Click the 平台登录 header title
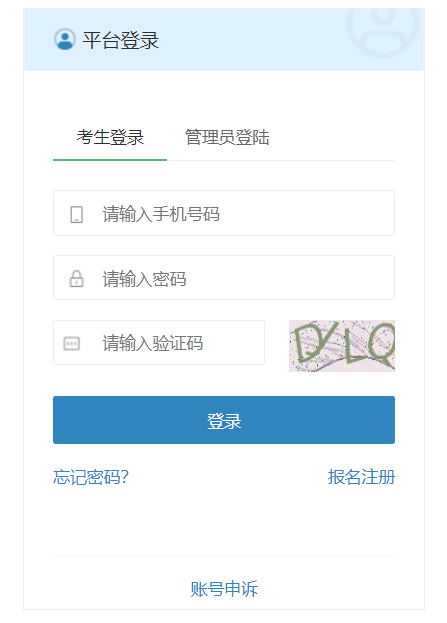447x623 pixels. [x=121, y=40]
